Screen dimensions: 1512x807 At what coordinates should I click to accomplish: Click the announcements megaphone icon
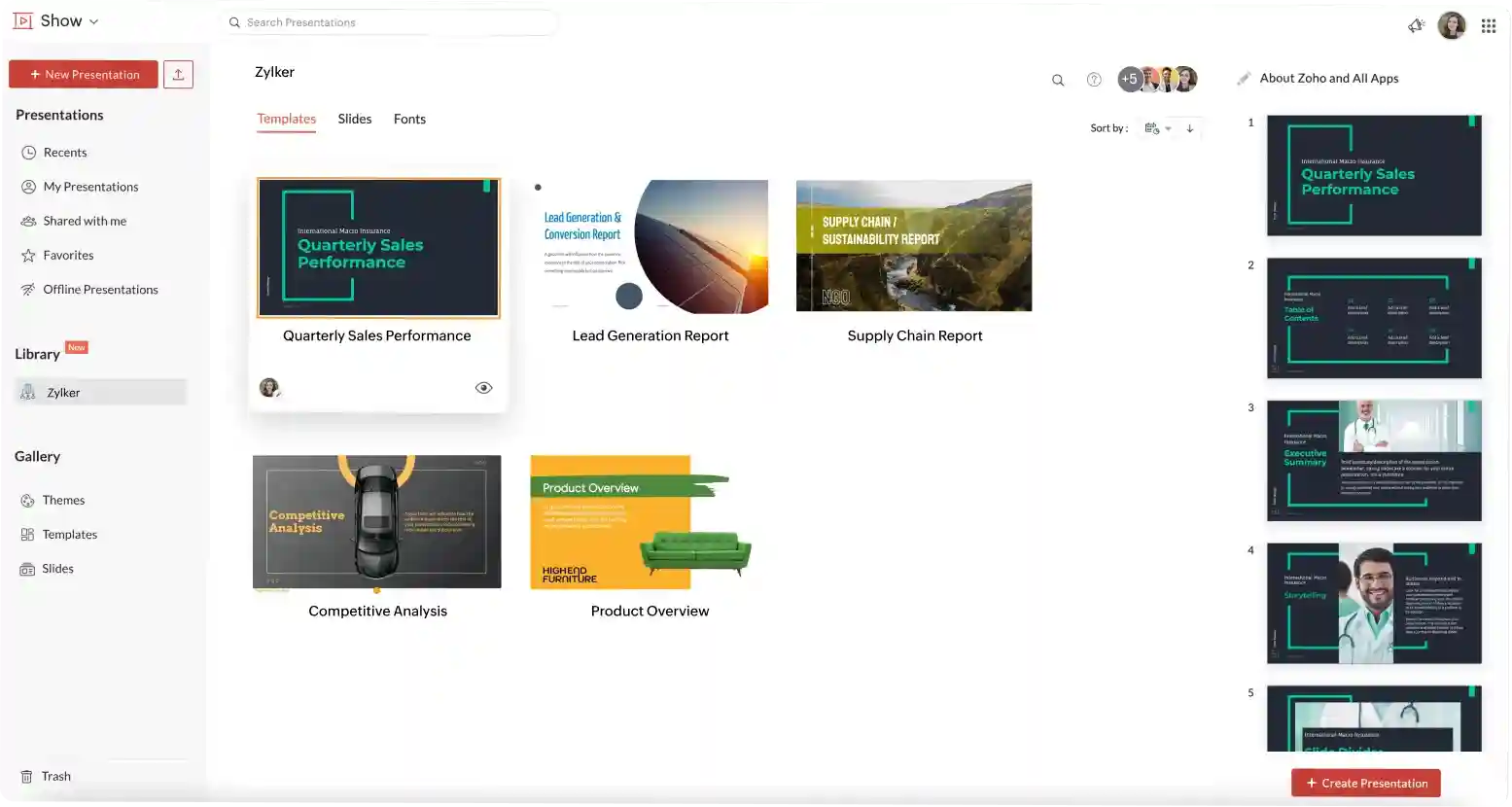click(x=1416, y=26)
